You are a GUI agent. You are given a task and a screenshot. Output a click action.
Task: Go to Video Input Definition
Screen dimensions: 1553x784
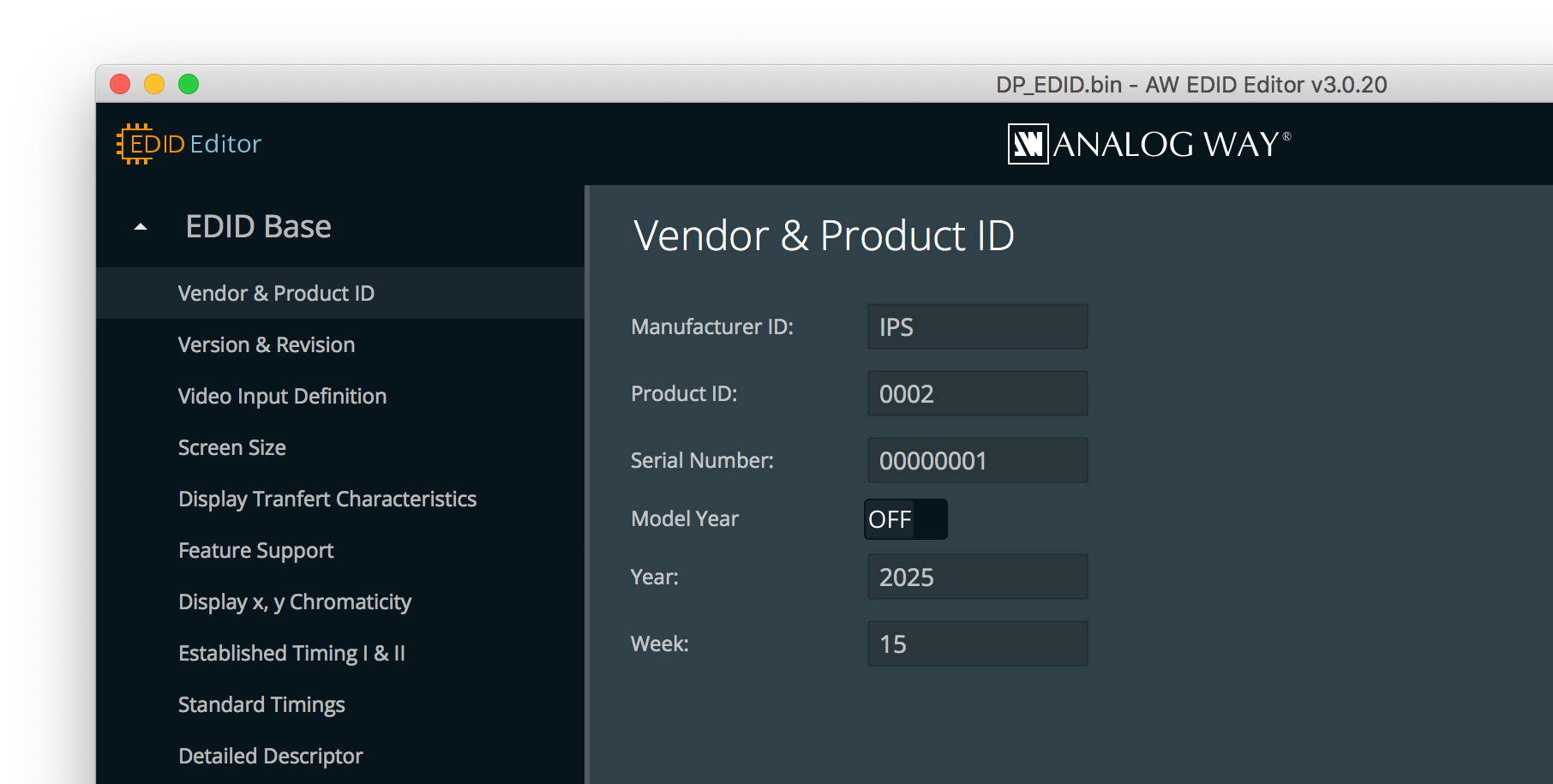[282, 396]
